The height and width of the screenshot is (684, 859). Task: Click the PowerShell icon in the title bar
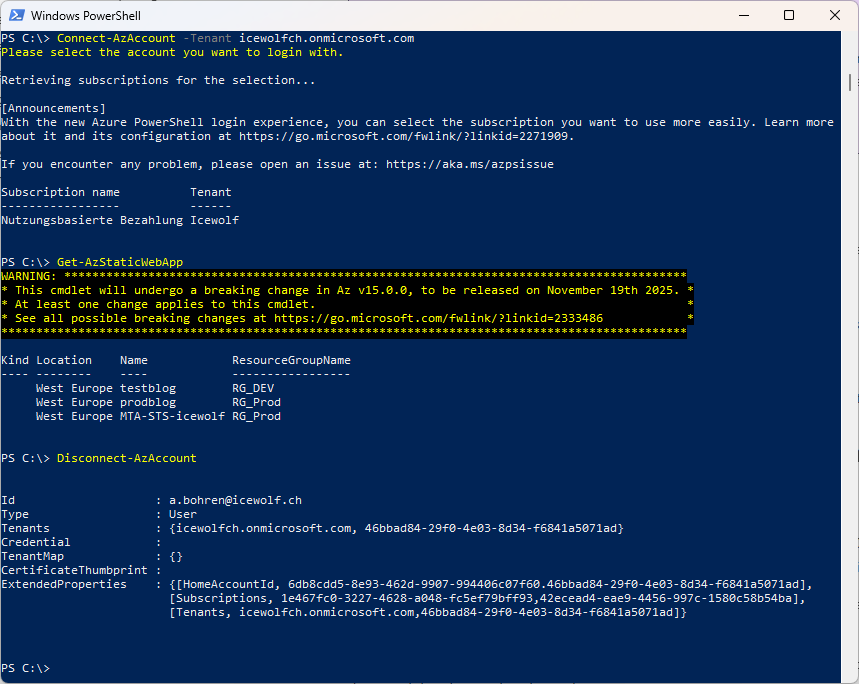click(16, 15)
